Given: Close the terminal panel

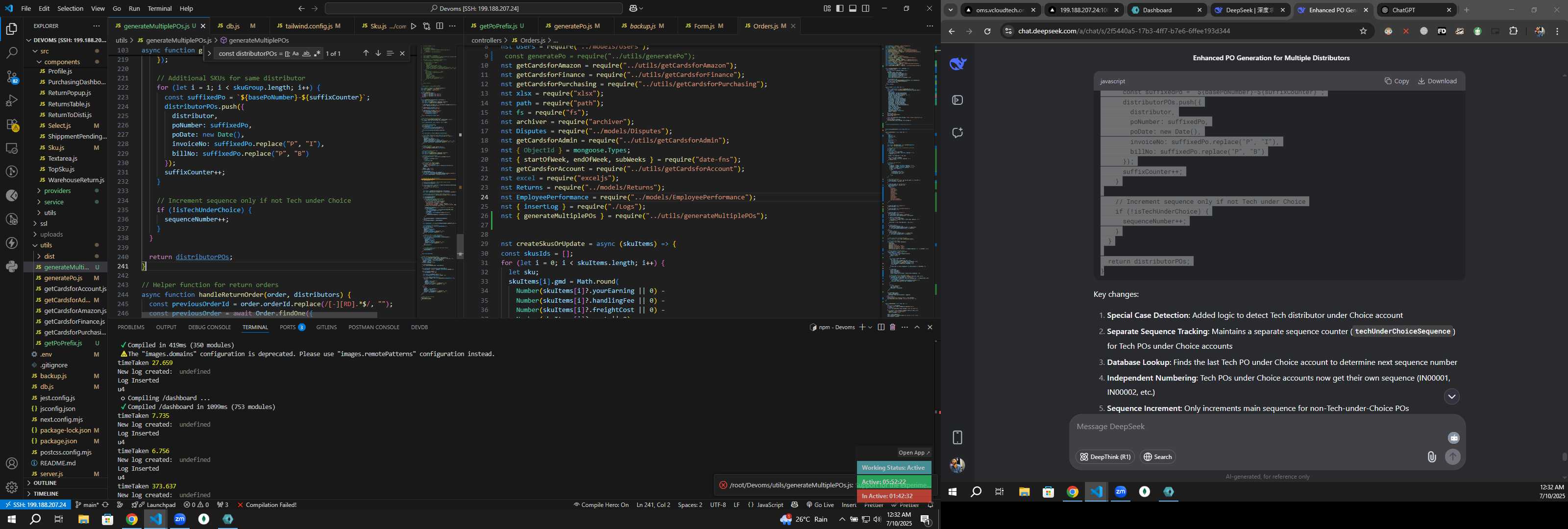Looking at the screenshot, I should pyautogui.click(x=930, y=328).
